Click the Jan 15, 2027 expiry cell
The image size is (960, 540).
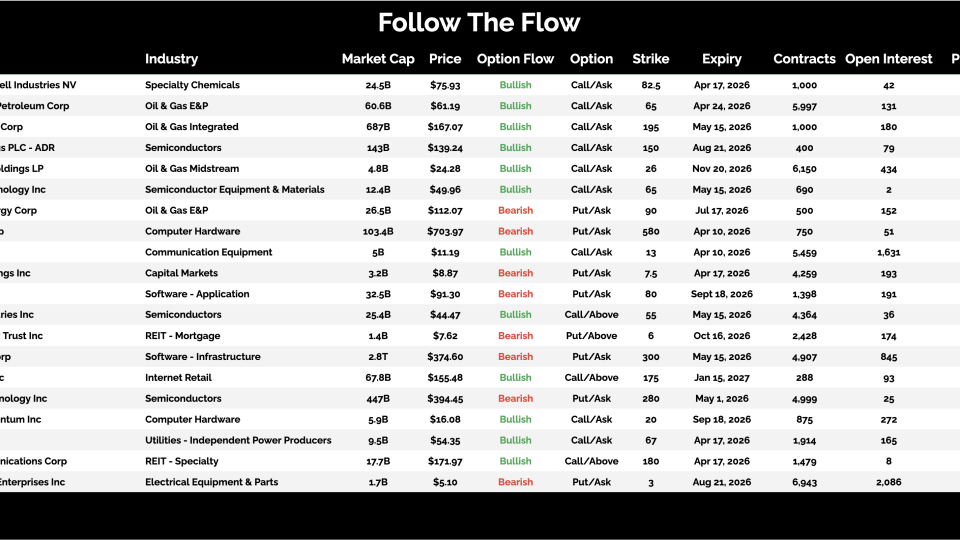tap(722, 378)
